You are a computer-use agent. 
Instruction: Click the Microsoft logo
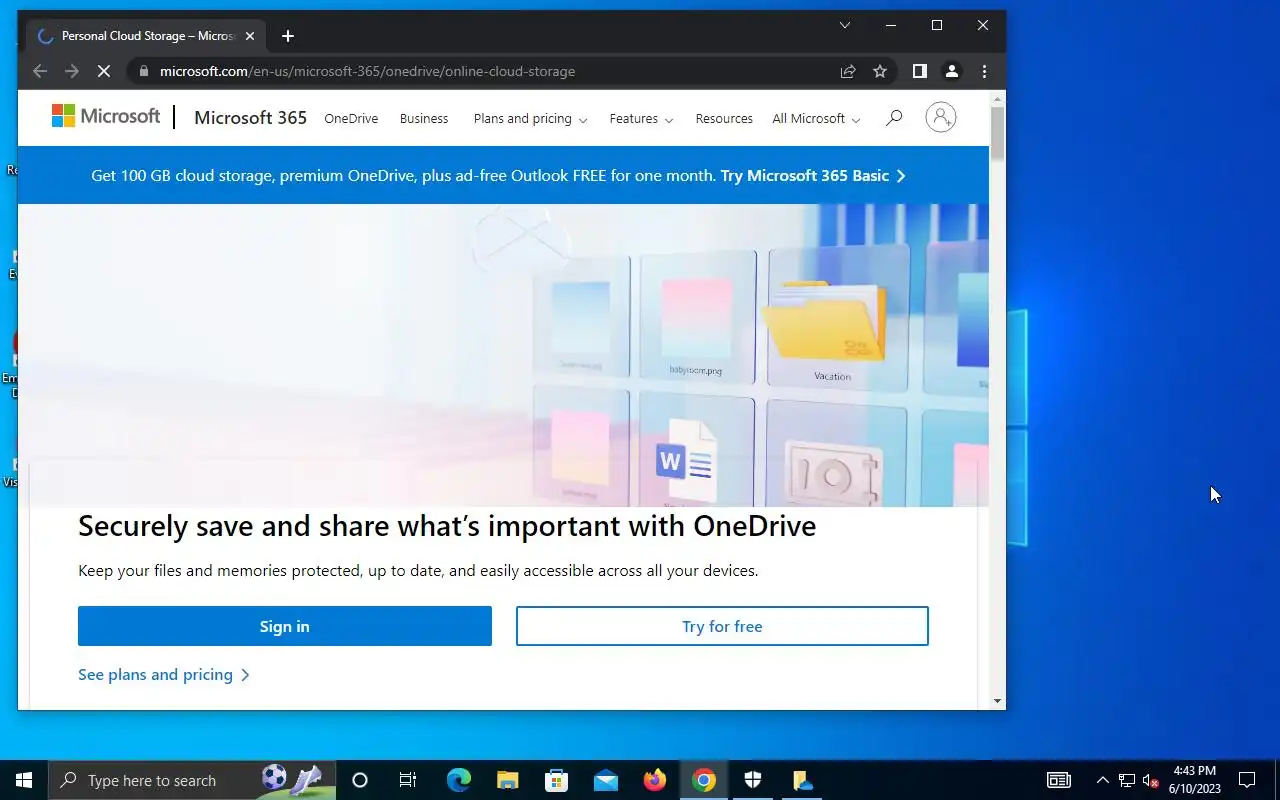coord(106,116)
